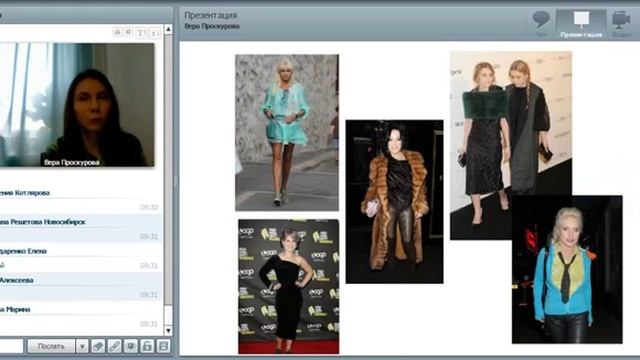
Task: Toggle the eye icon in the chat toolbar
Action: click(x=131, y=346)
